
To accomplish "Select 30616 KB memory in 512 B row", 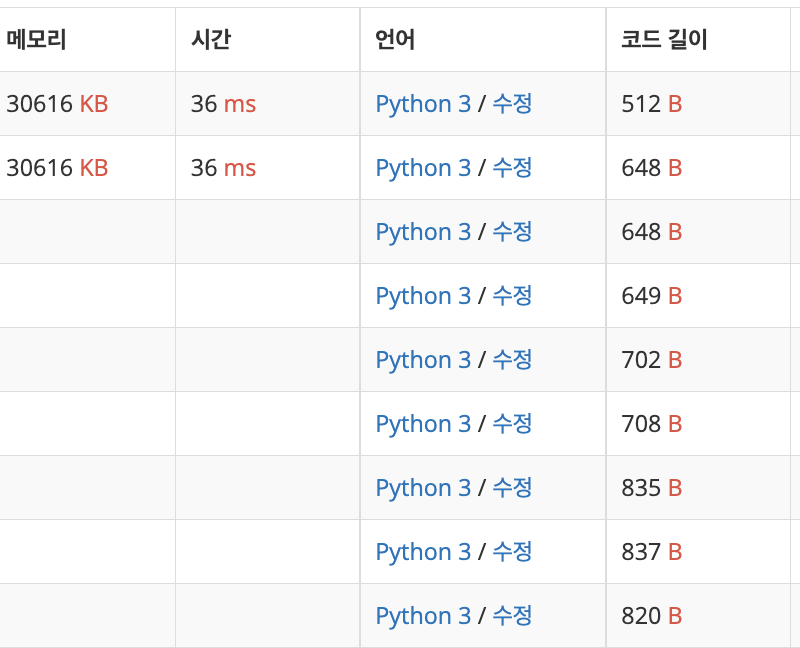I will (57, 104).
